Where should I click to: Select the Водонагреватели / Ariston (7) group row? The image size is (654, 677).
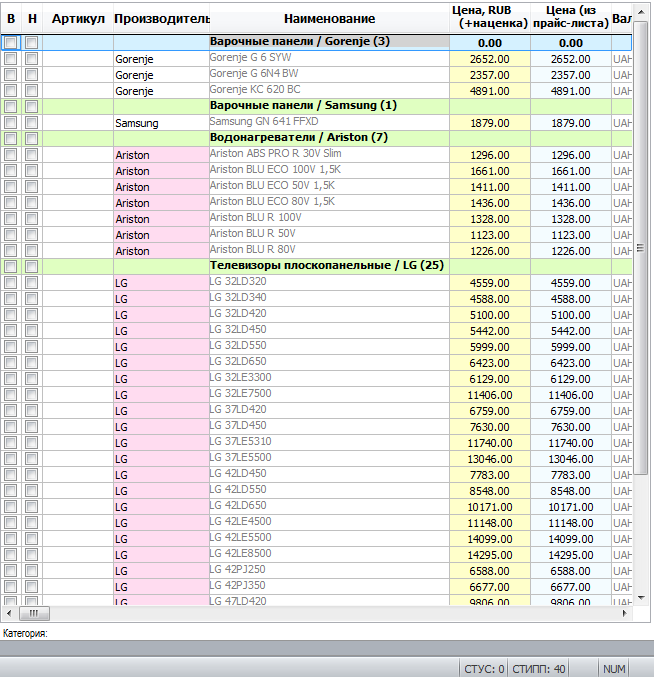[x=316, y=138]
